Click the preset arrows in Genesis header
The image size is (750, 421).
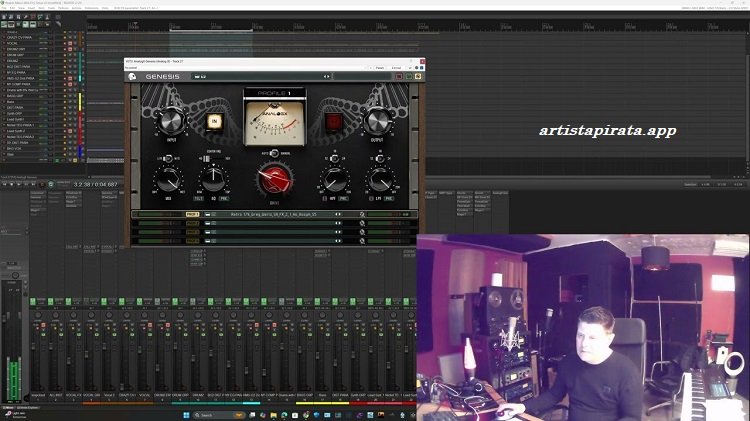coord(326,77)
